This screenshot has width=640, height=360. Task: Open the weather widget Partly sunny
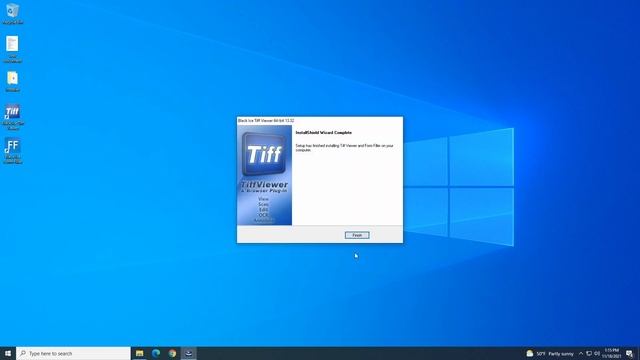coord(550,353)
